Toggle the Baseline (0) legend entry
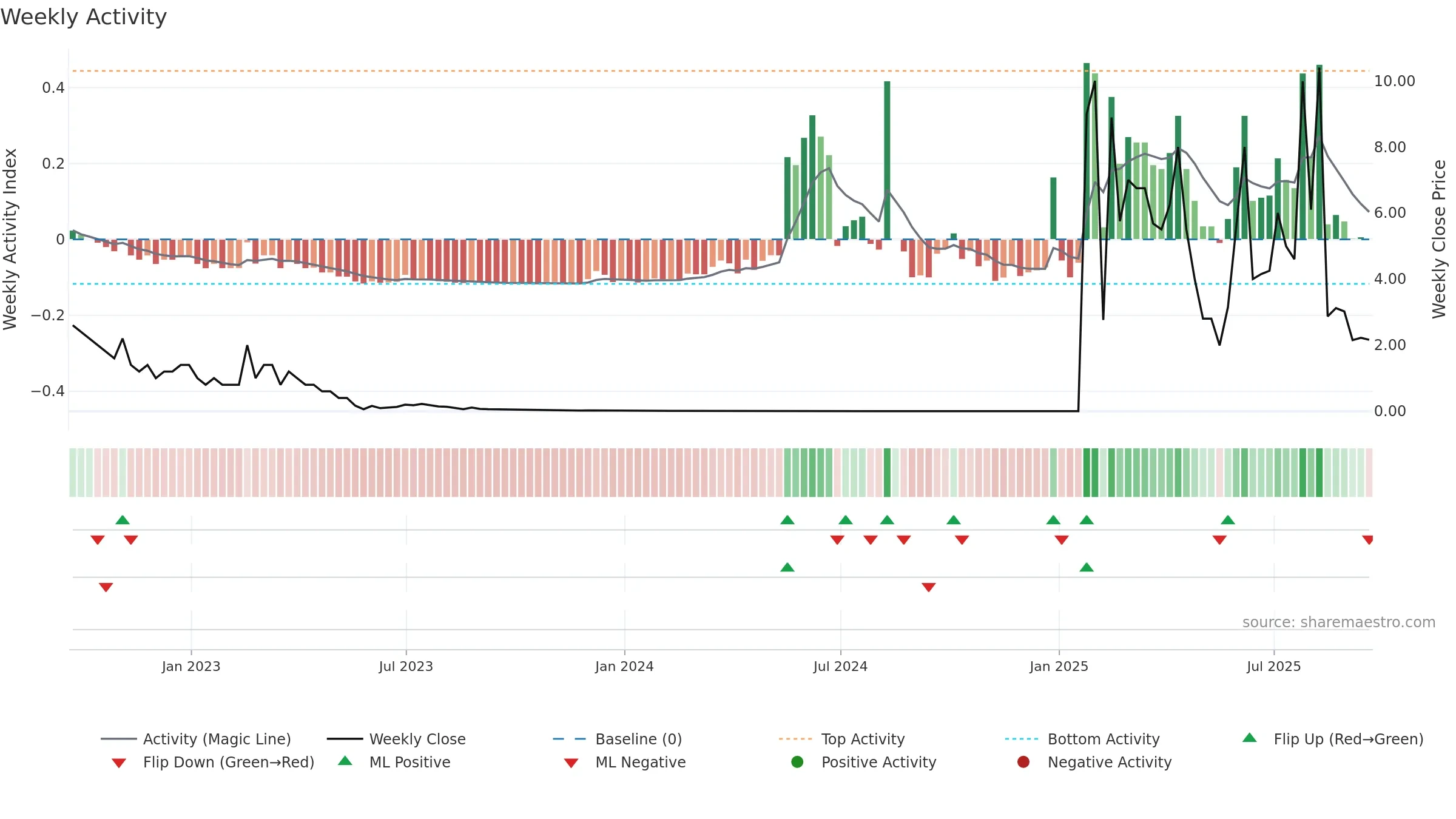This screenshot has height=819, width=1456. point(618,739)
